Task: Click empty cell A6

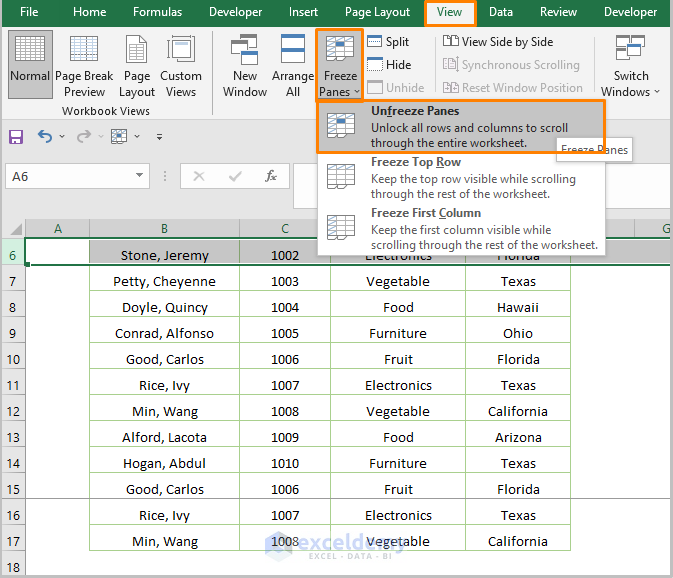Action: click(58, 252)
